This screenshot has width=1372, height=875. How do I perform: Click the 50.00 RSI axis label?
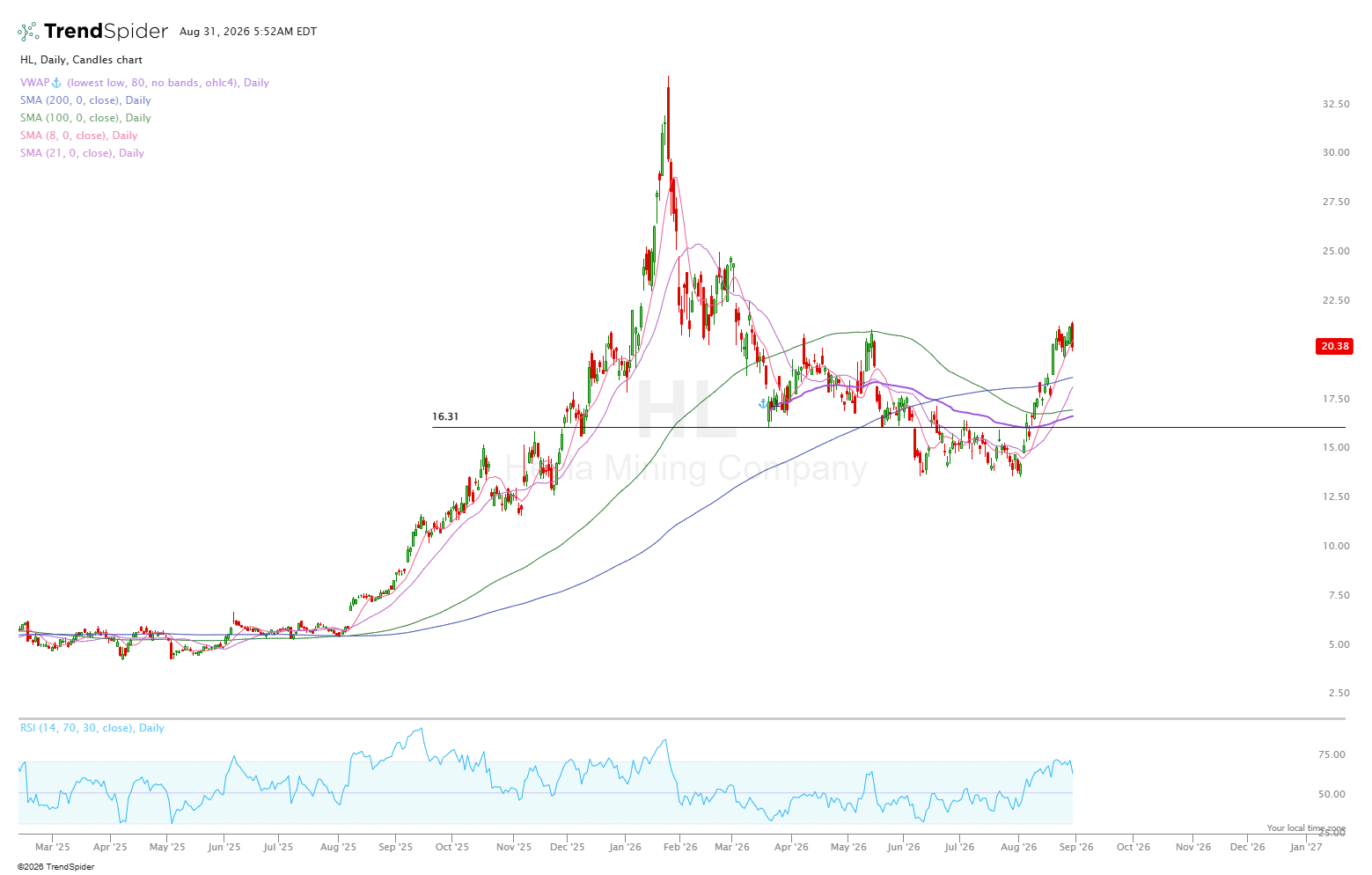(x=1332, y=794)
